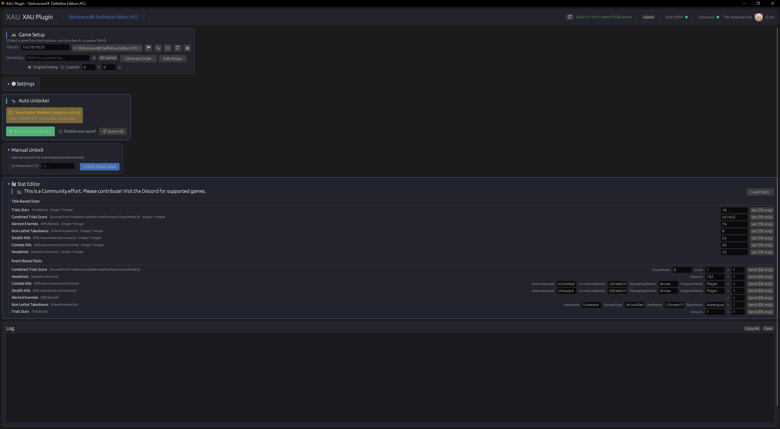Click the Title ID input field
780x429 pixels.
click(45, 47)
